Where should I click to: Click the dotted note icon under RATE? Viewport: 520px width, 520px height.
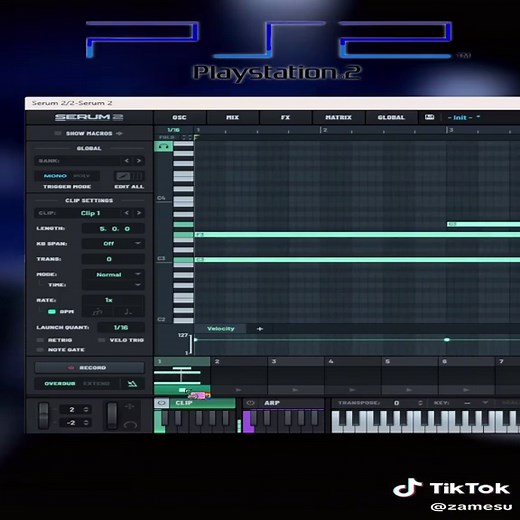click(128, 312)
